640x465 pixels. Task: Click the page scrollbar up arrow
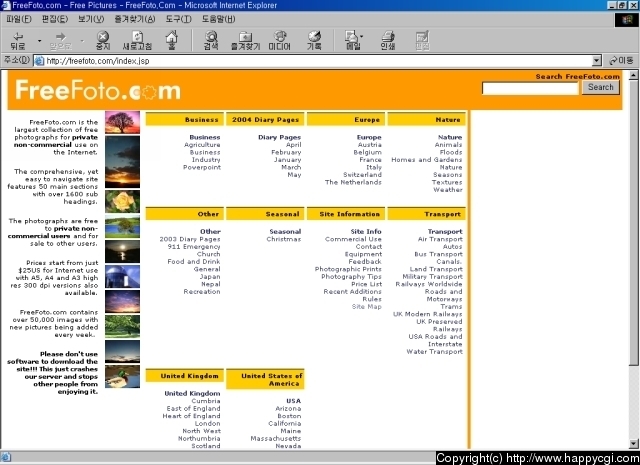[x=633, y=75]
